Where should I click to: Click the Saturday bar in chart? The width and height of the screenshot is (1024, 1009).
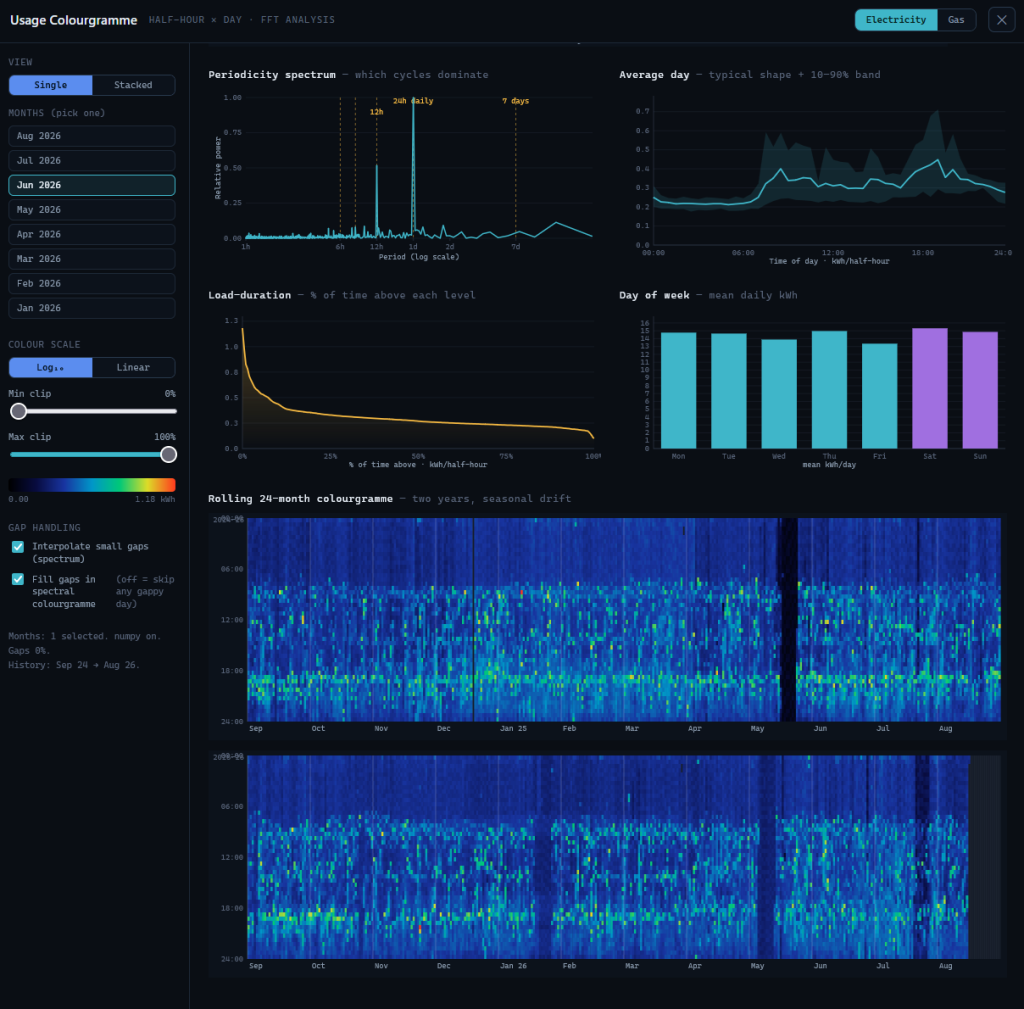[x=929, y=388]
